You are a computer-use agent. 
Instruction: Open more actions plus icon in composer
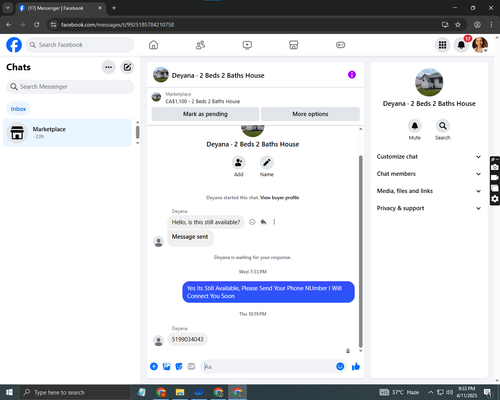pyautogui.click(x=154, y=367)
